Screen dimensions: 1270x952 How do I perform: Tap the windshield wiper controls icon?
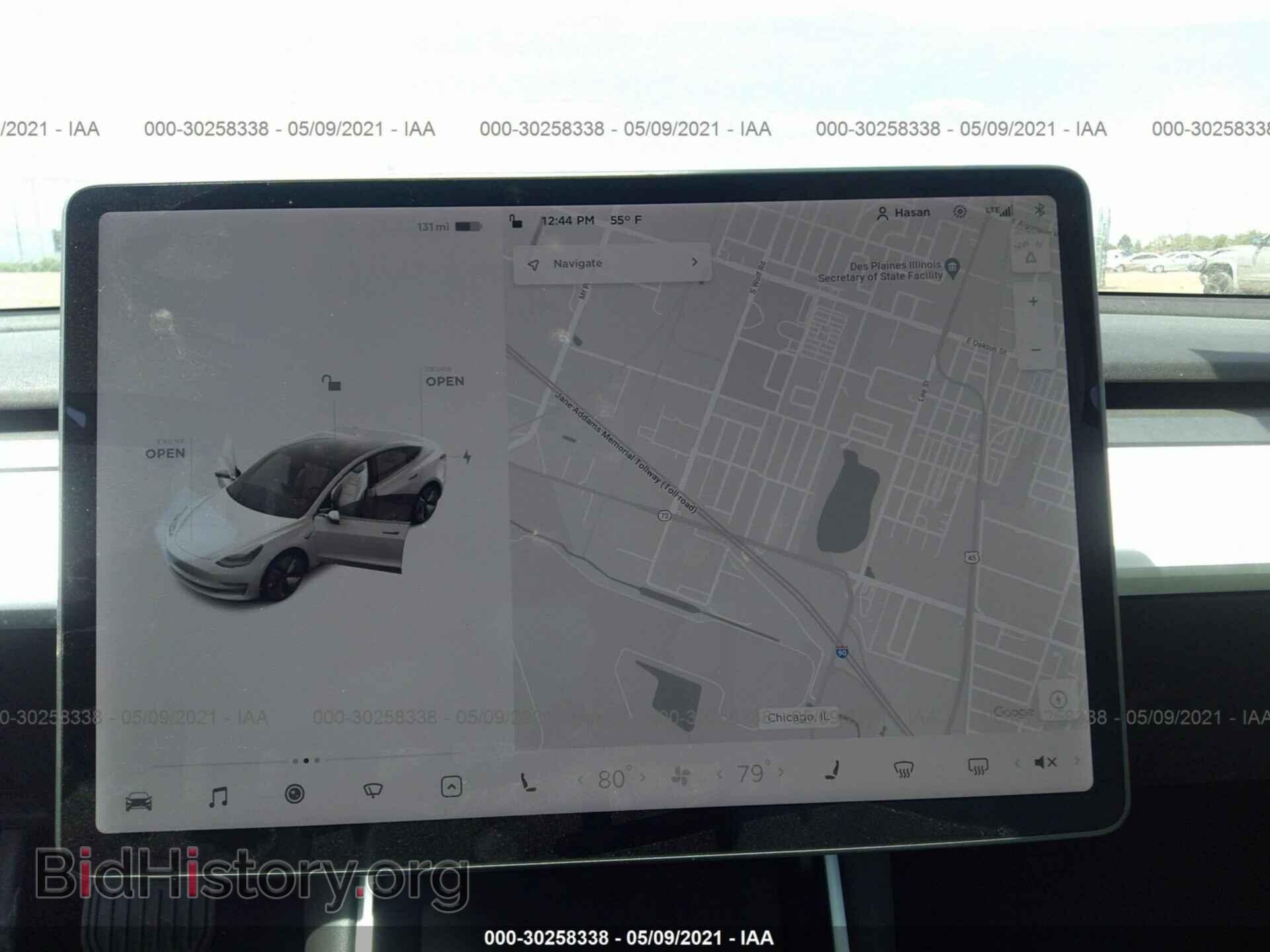coord(373,790)
